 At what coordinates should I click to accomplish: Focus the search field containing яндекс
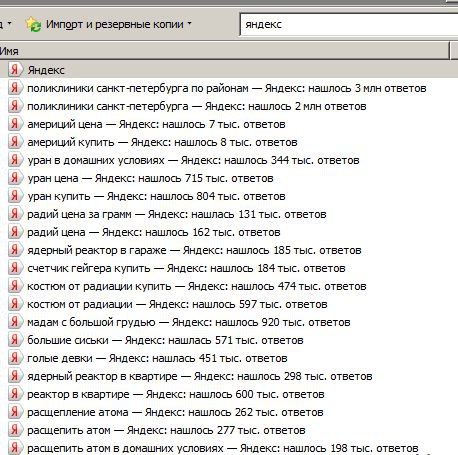coord(349,25)
